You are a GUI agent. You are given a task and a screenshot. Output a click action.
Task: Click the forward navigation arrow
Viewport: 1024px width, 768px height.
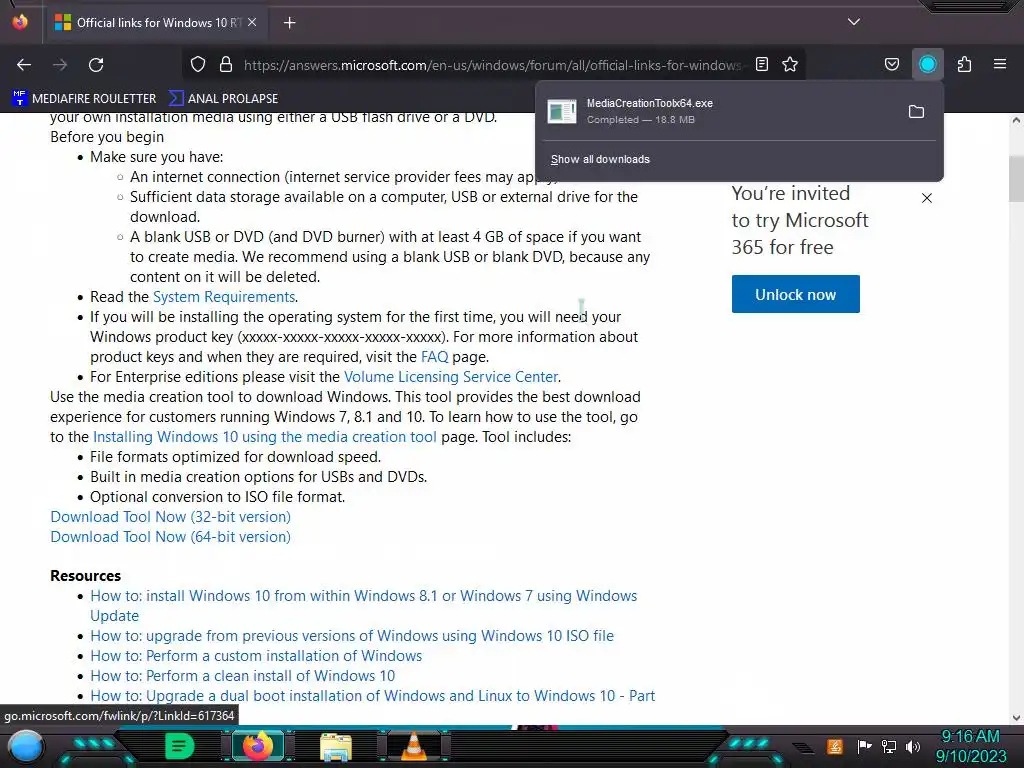[x=60, y=65]
